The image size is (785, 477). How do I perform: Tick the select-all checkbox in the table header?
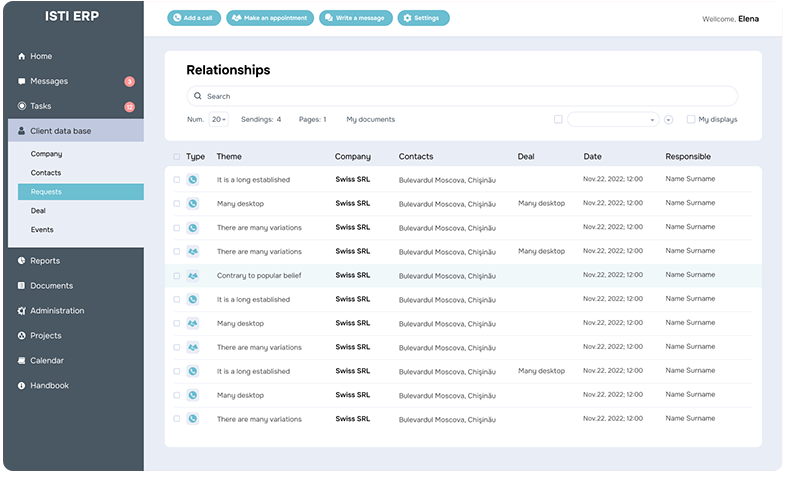(177, 157)
